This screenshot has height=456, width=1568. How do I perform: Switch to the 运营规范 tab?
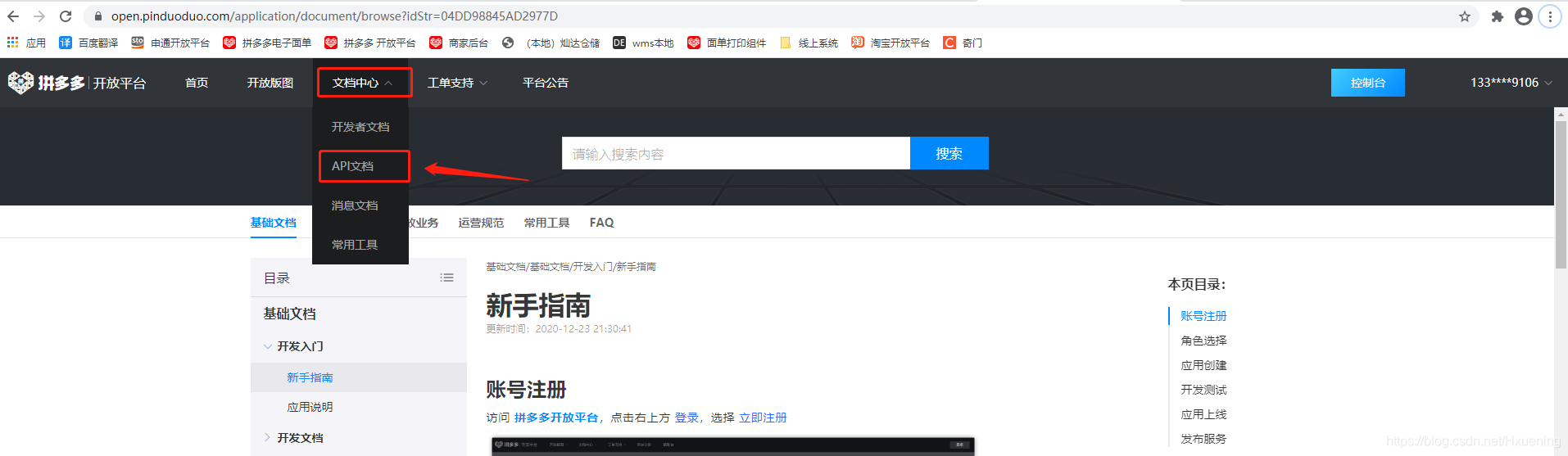[481, 223]
